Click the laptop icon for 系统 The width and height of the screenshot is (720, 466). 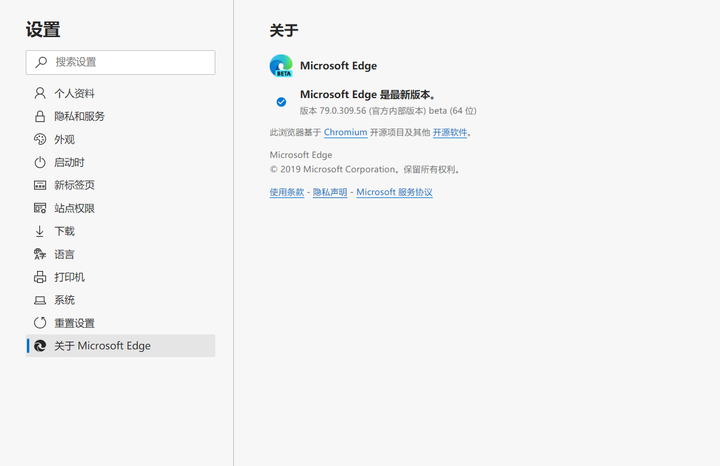click(40, 300)
